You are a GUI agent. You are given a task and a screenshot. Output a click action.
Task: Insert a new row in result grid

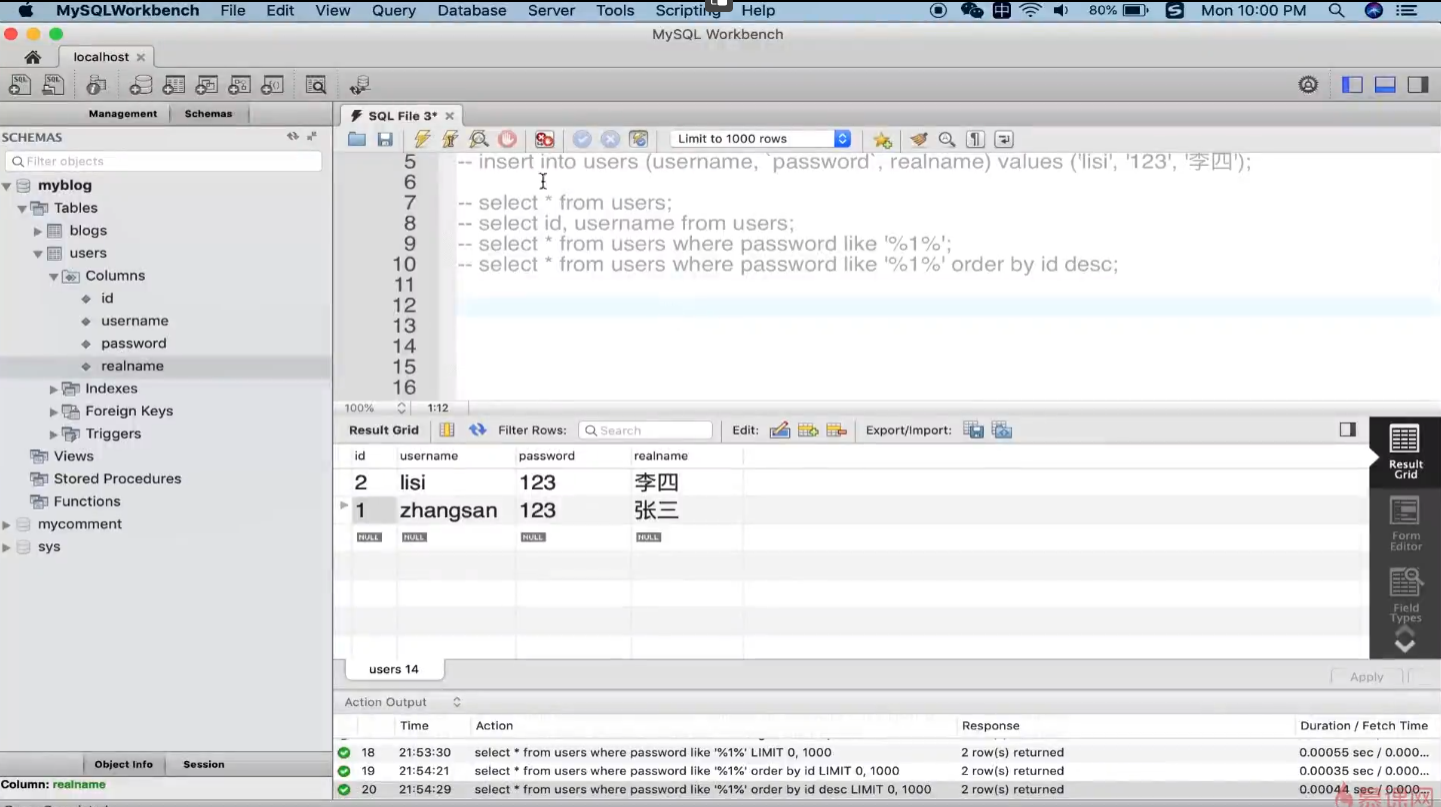[x=808, y=430]
